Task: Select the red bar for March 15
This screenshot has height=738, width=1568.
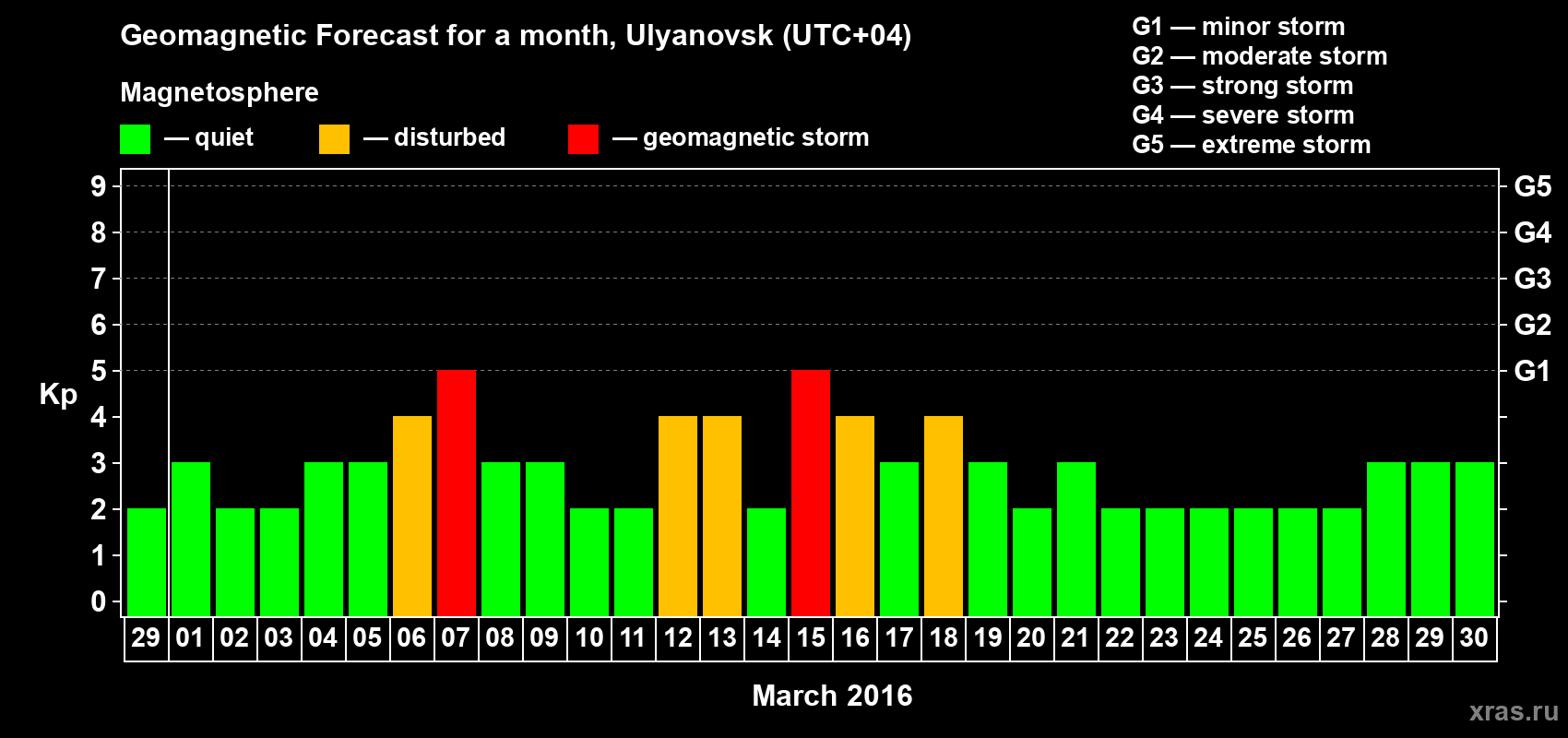Action: (x=811, y=493)
